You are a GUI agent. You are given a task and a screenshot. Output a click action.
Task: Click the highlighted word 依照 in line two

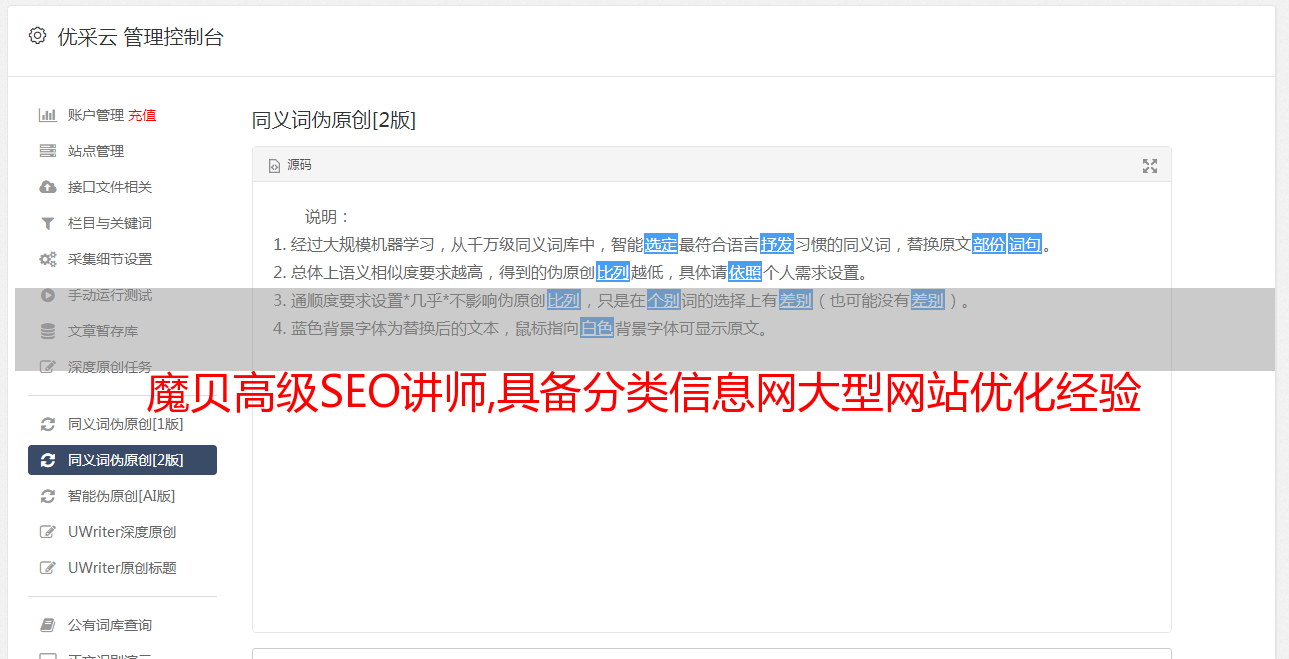click(x=745, y=272)
